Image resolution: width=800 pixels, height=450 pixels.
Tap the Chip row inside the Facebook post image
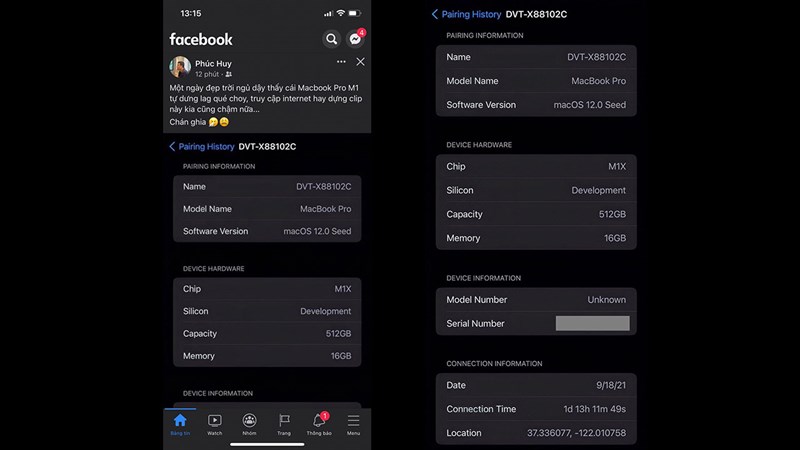pyautogui.click(x=267, y=289)
